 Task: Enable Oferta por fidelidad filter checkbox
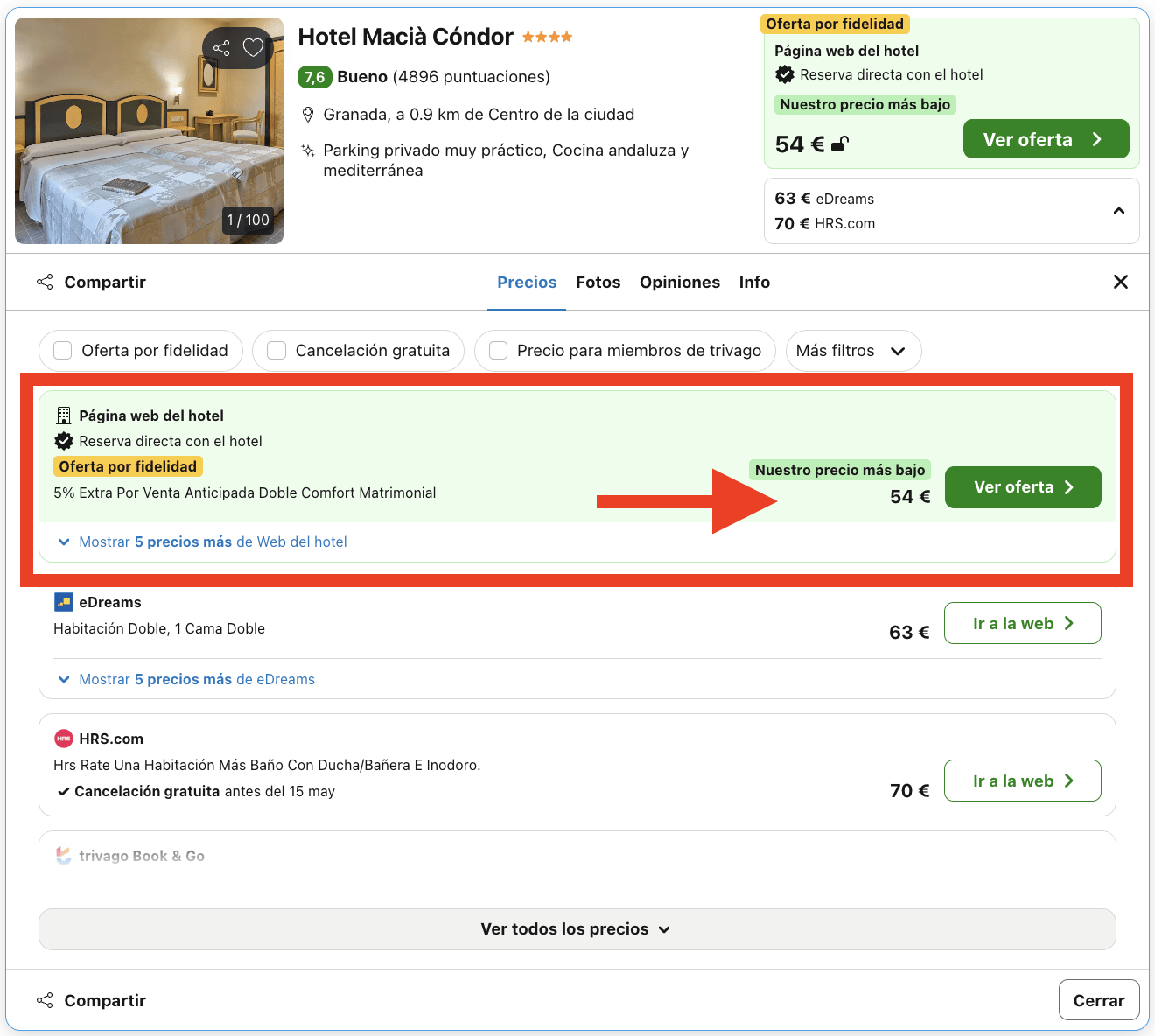click(63, 351)
